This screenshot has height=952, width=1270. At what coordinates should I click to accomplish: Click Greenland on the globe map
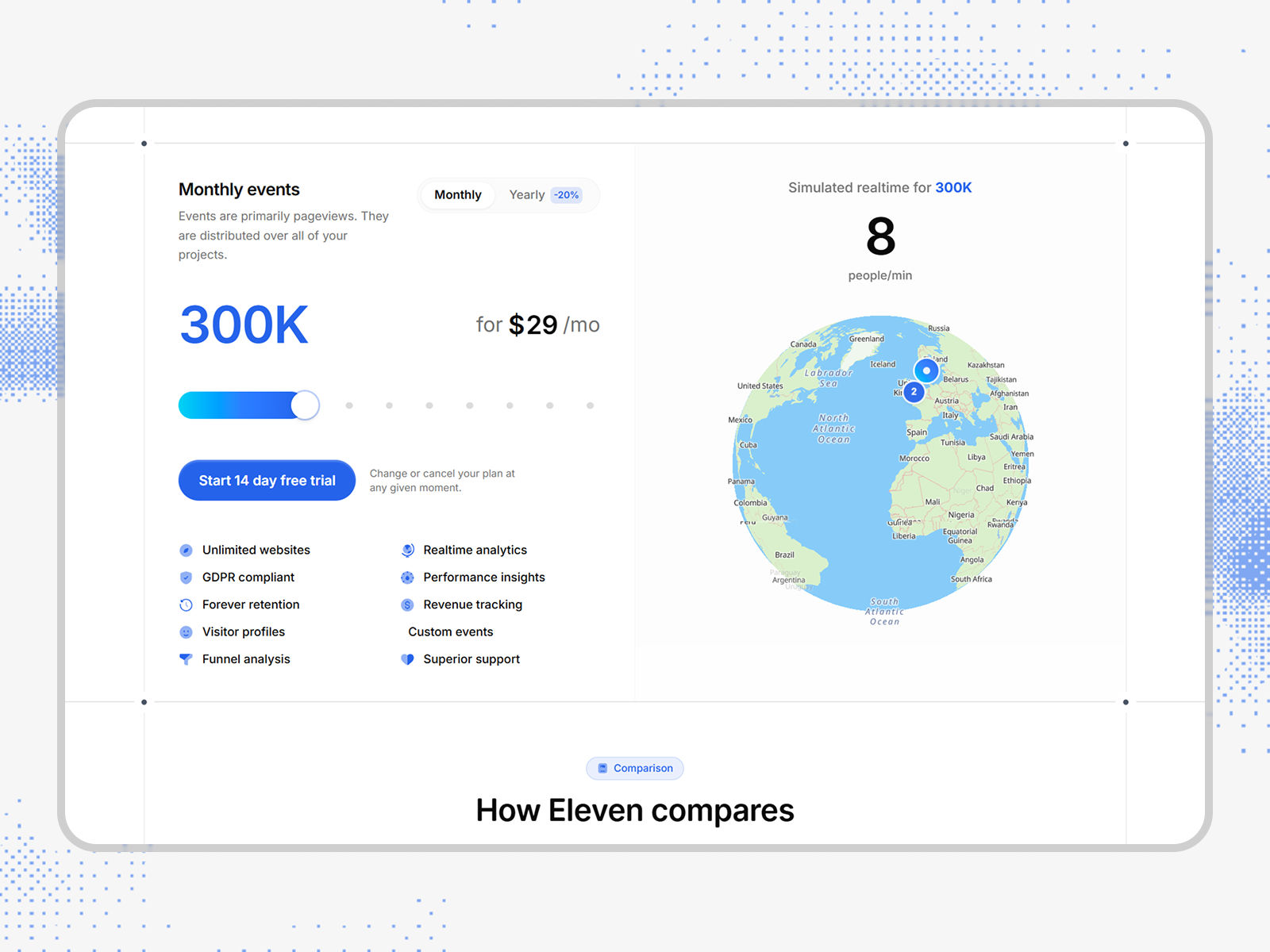point(866,339)
